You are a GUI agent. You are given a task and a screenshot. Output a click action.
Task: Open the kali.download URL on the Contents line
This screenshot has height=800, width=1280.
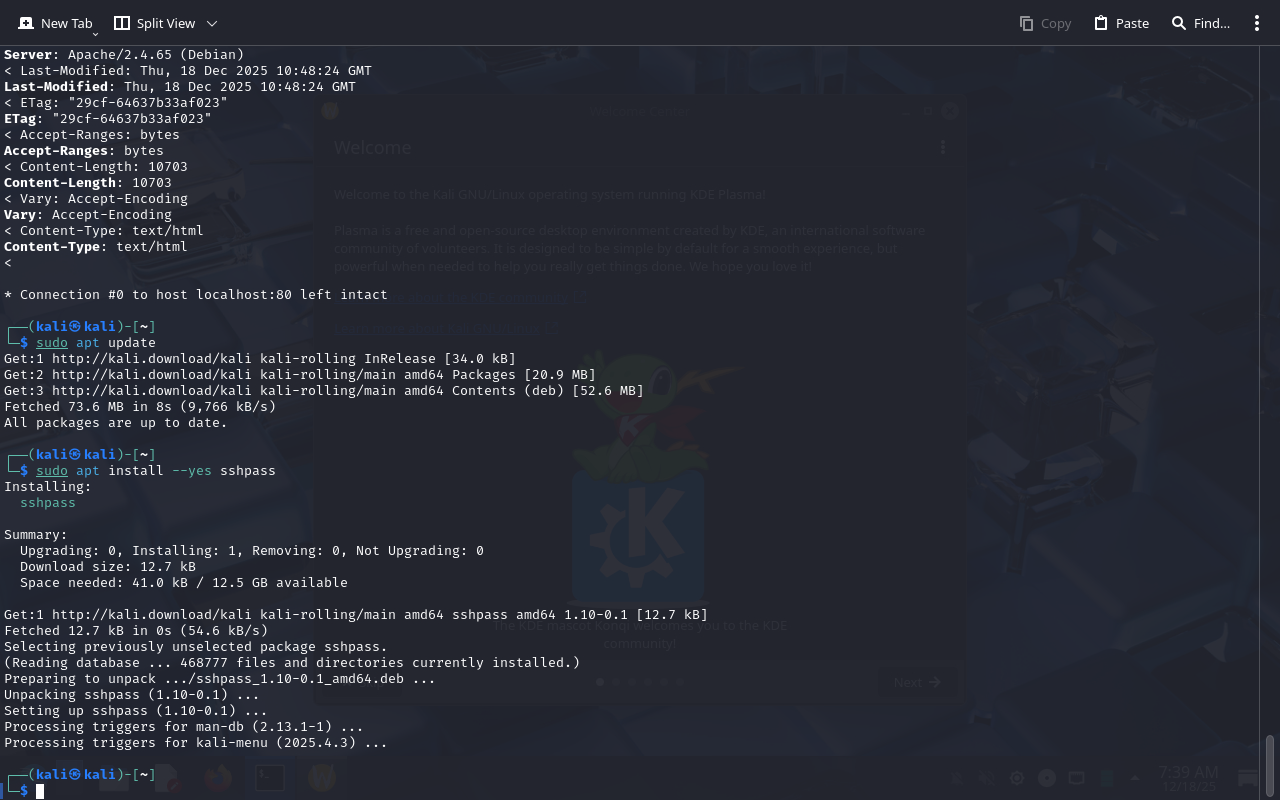tap(147, 391)
